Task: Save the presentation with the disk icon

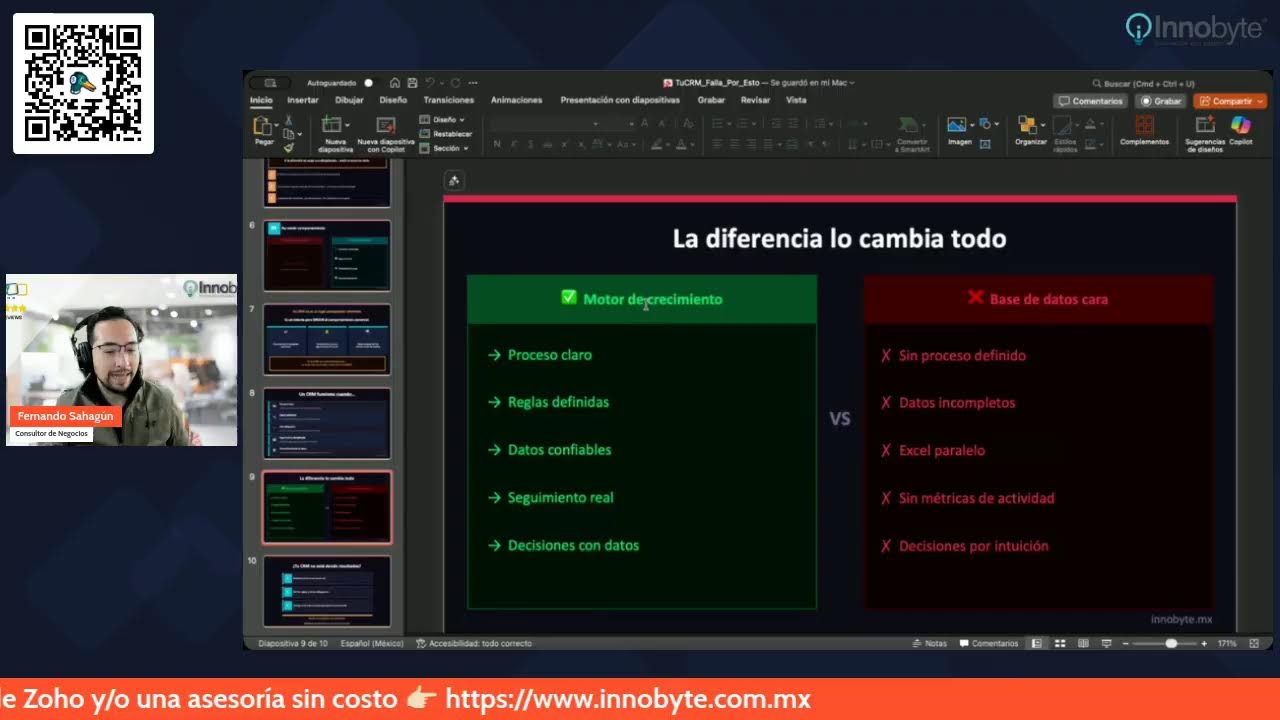Action: [412, 83]
